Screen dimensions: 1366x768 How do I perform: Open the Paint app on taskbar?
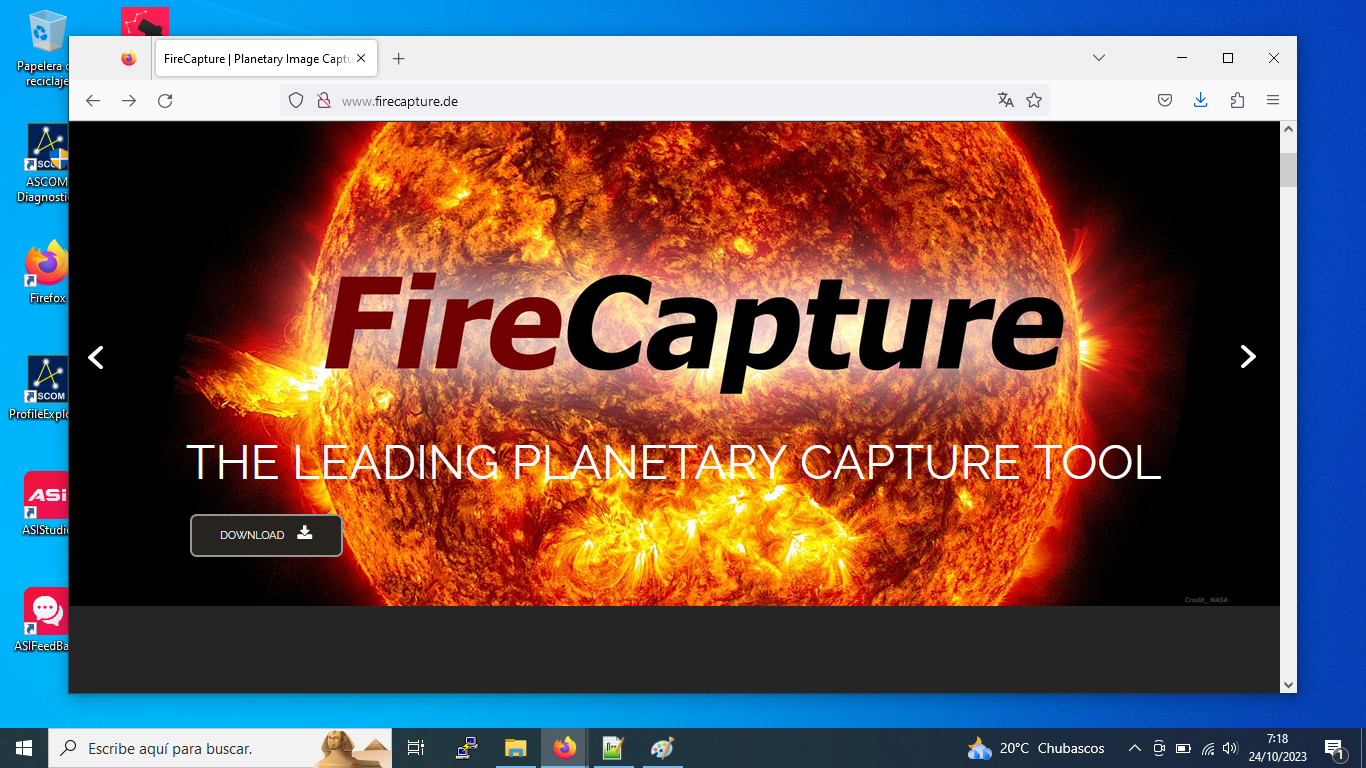[662, 748]
